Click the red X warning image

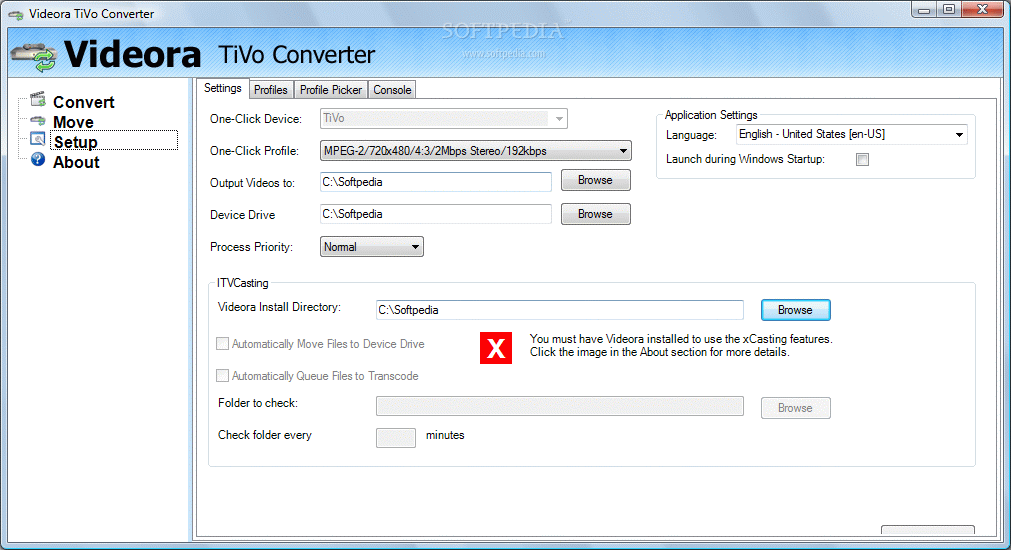[496, 348]
